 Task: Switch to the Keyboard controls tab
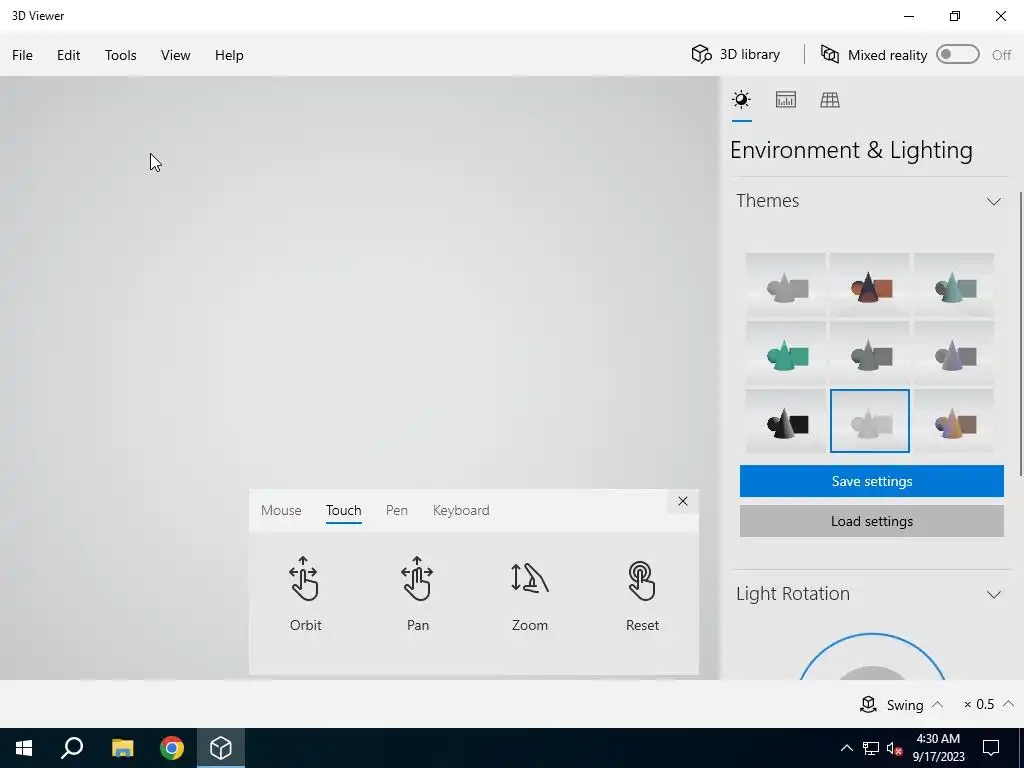[461, 510]
